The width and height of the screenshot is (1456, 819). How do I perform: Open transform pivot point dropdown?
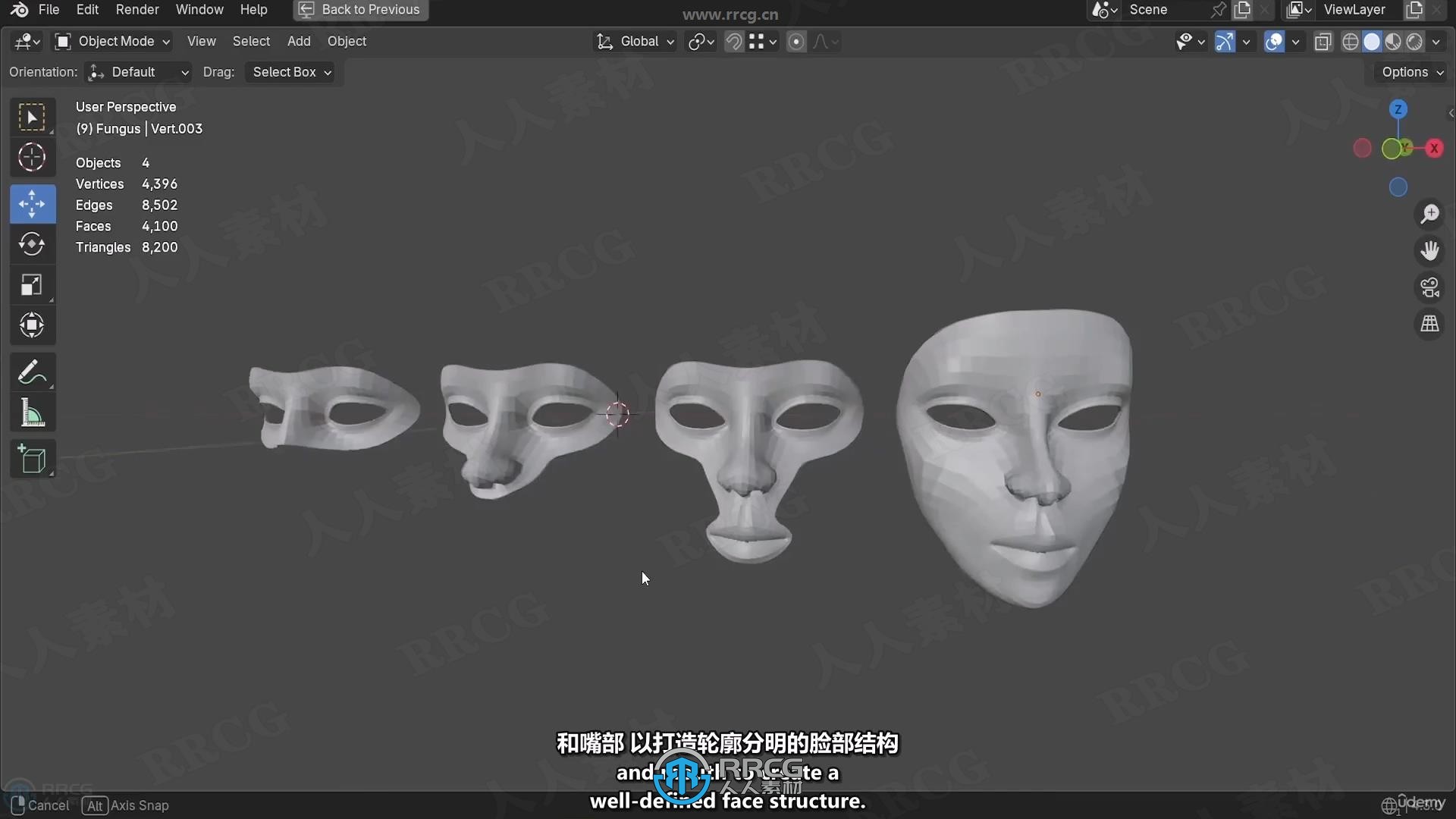[x=701, y=42]
